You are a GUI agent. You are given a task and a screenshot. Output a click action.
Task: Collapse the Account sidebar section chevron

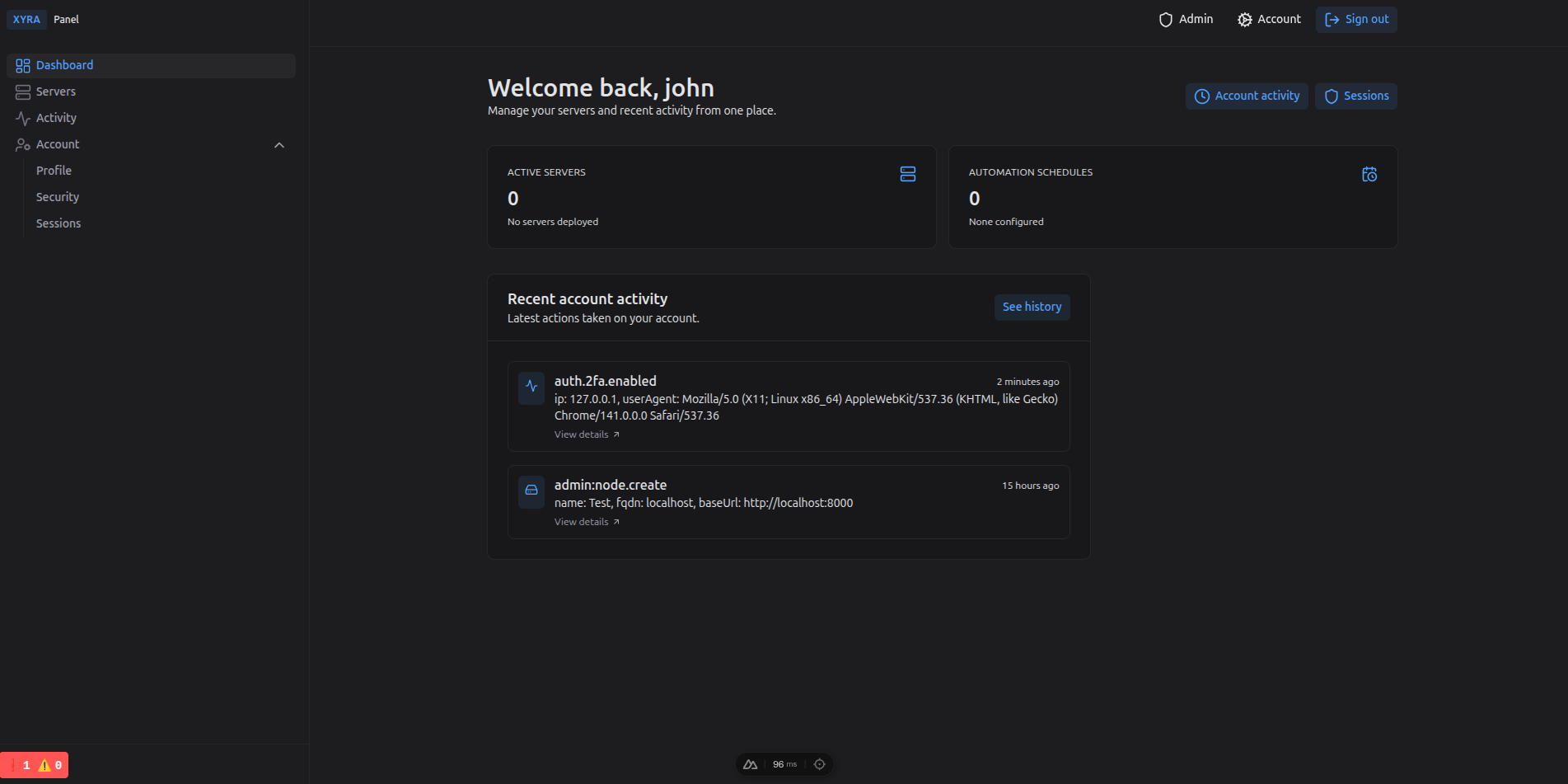(279, 145)
